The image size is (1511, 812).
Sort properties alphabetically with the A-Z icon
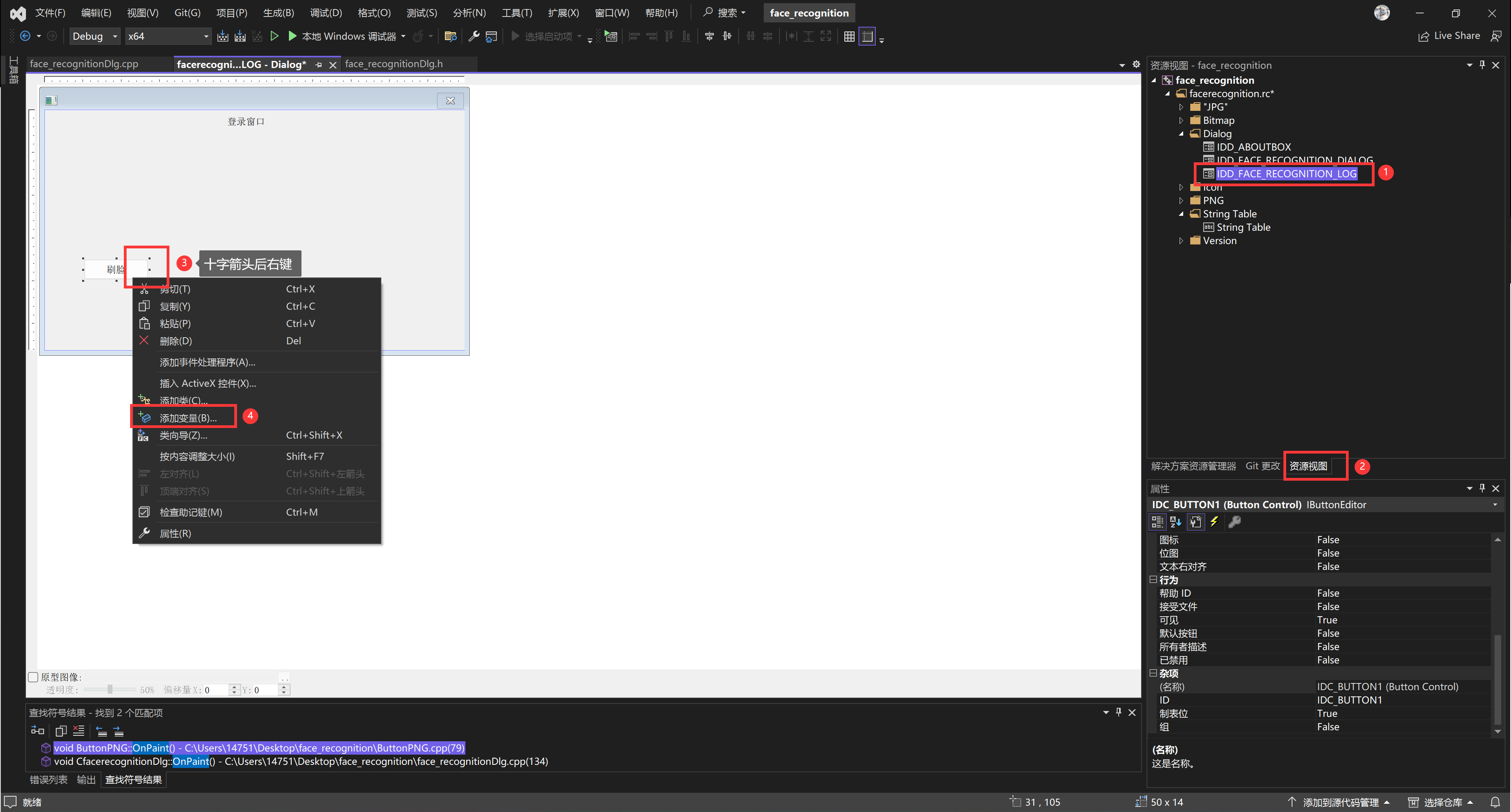[x=1175, y=522]
